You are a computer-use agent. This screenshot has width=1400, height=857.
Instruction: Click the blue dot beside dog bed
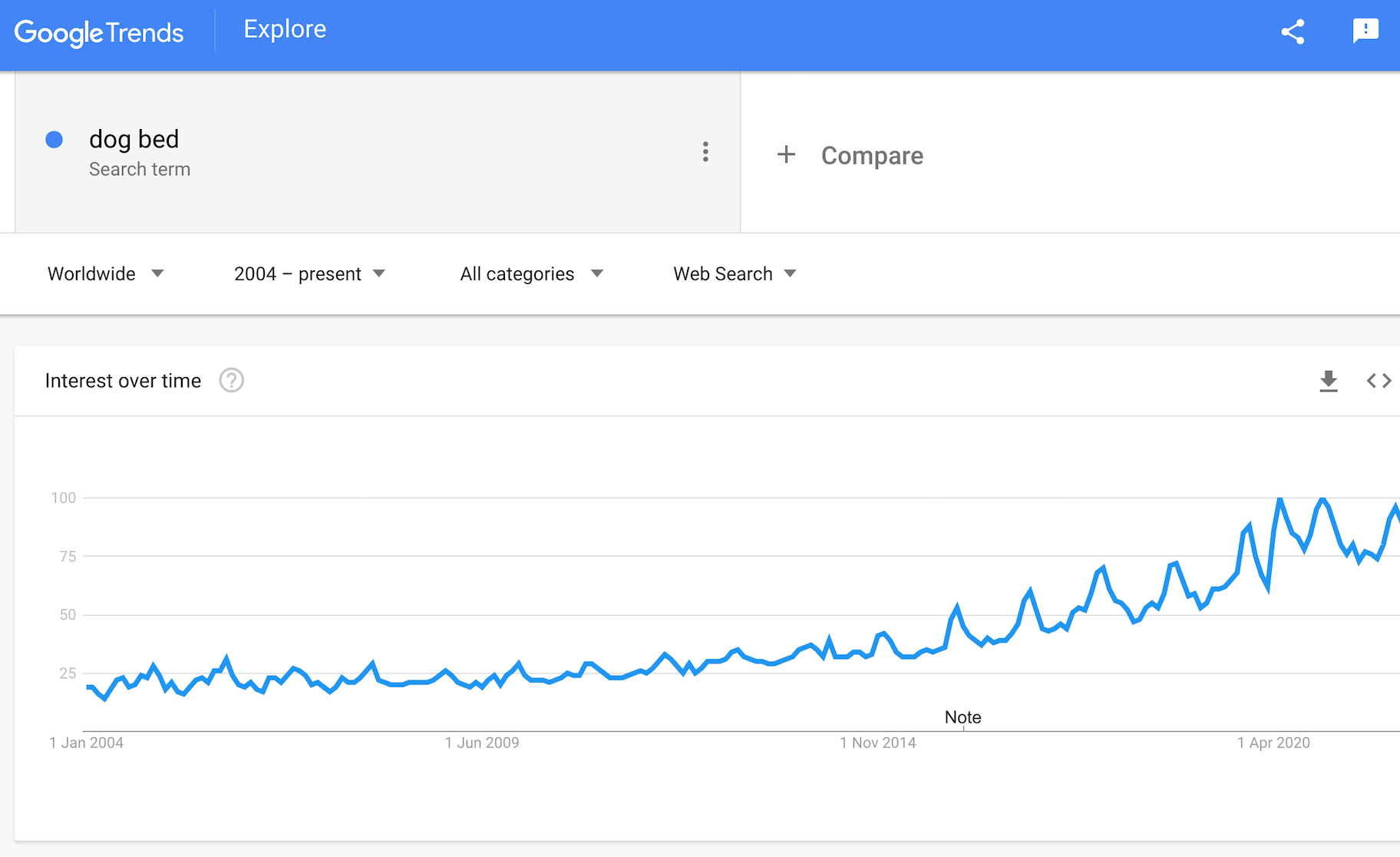(x=54, y=139)
